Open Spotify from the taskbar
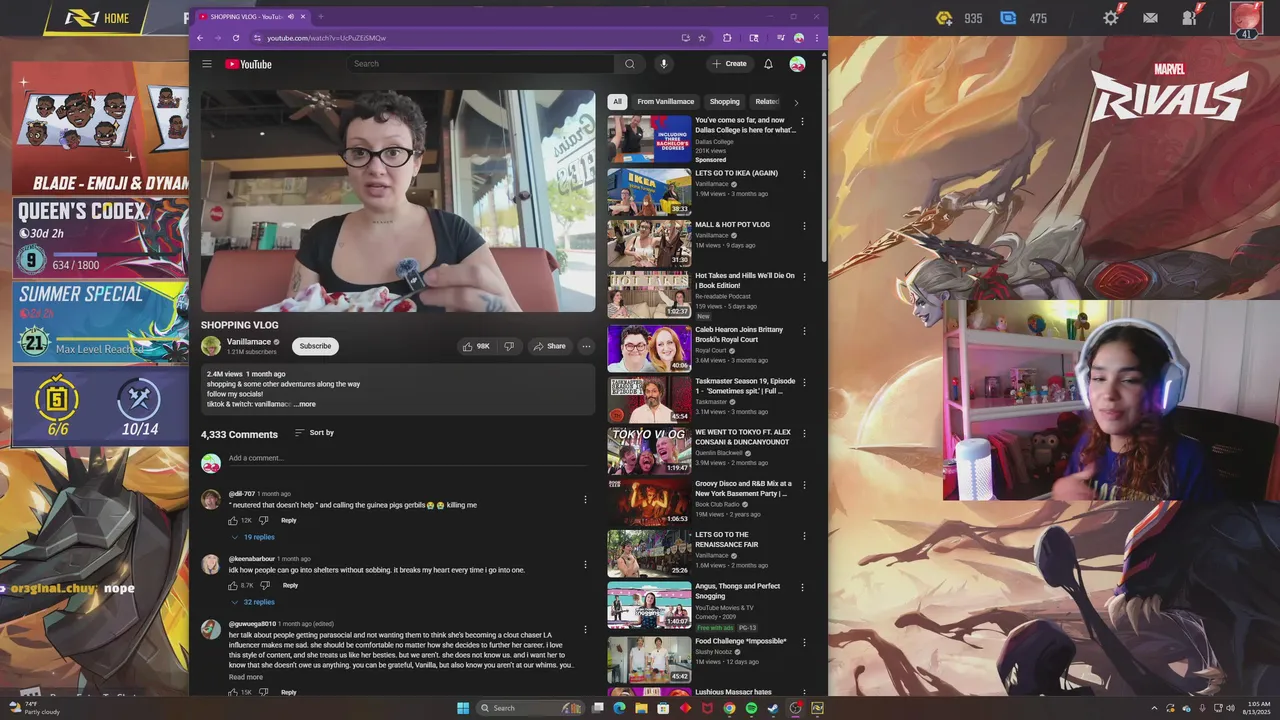 751,708
